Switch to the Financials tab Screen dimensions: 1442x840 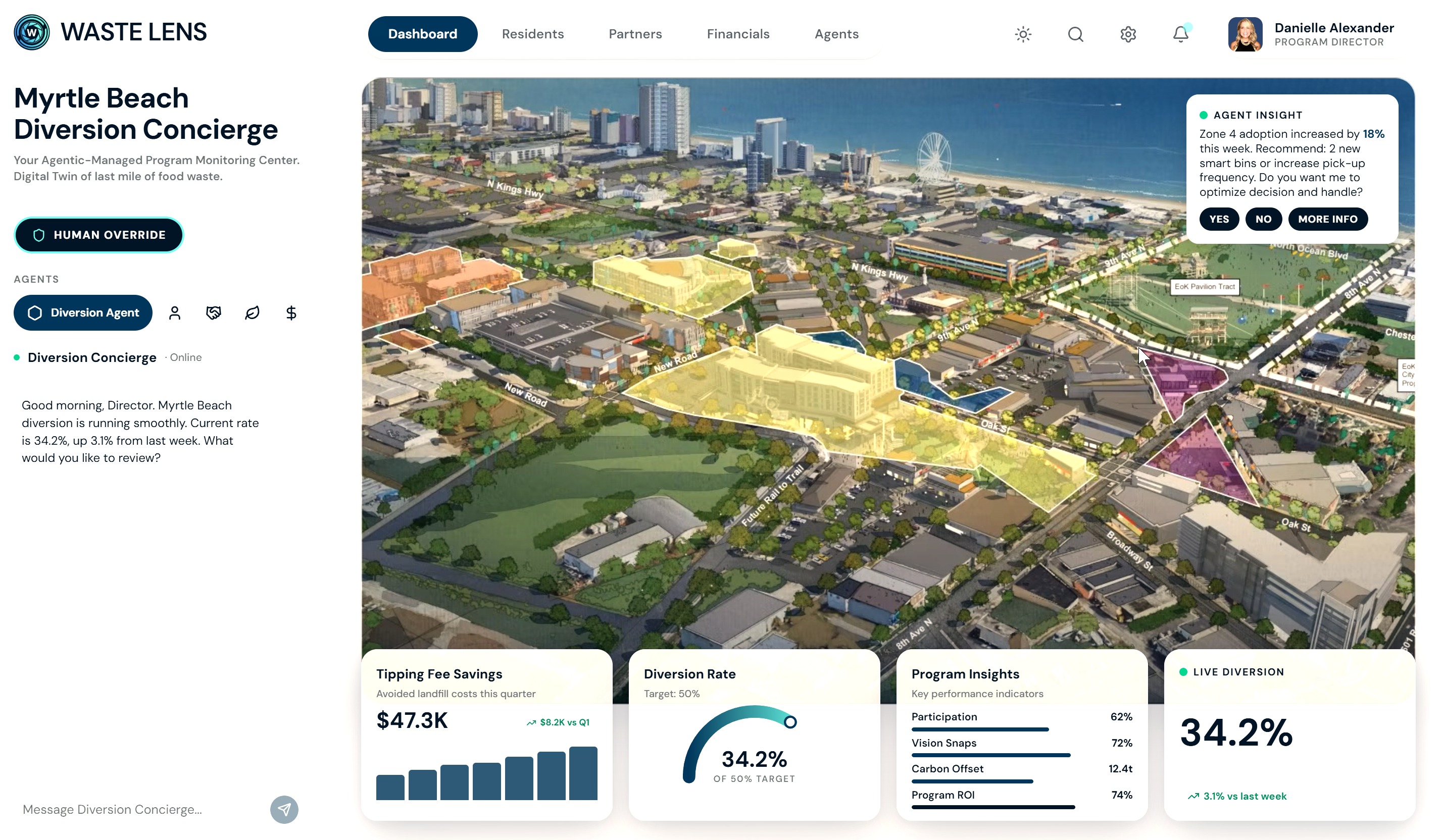pyautogui.click(x=737, y=34)
